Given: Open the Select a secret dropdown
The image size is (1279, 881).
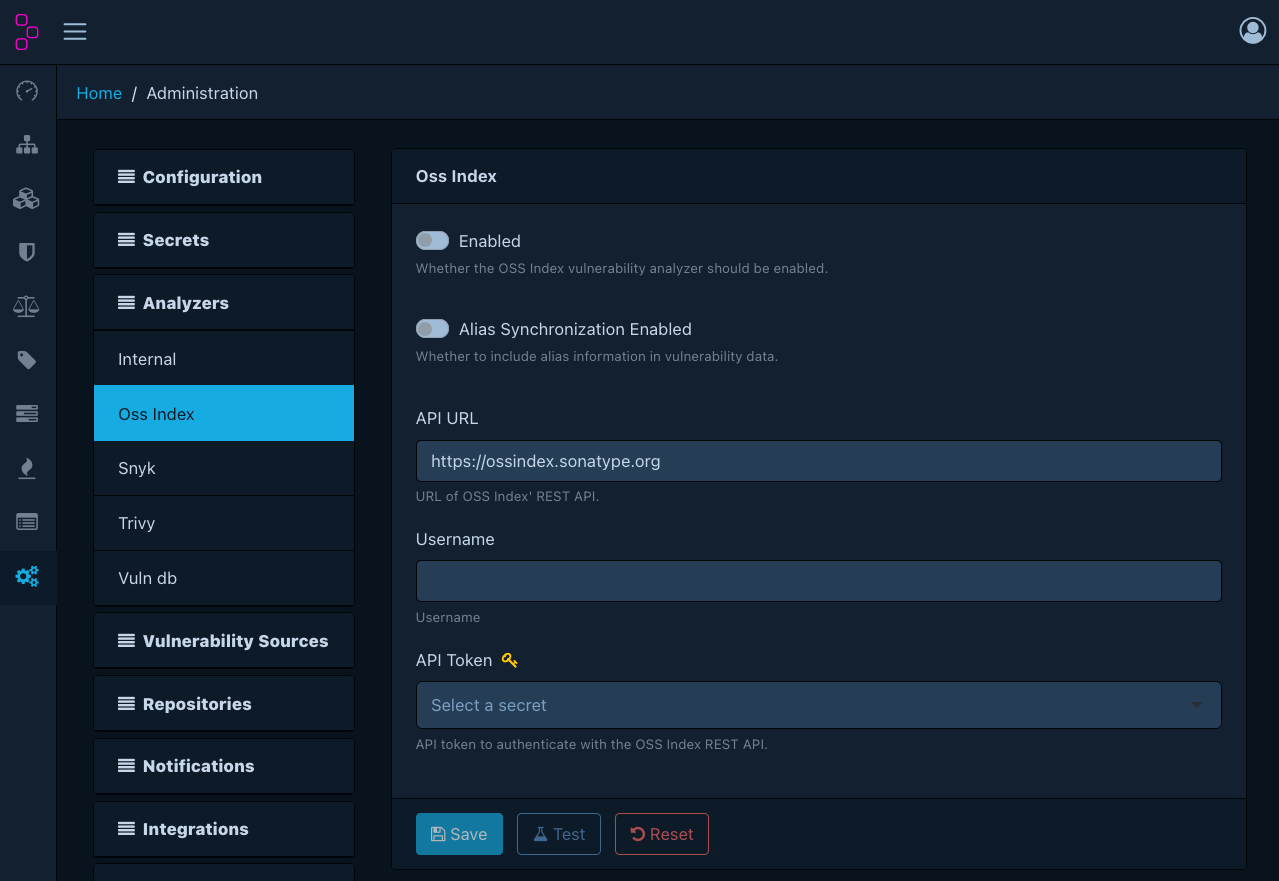Looking at the screenshot, I should tap(818, 705).
